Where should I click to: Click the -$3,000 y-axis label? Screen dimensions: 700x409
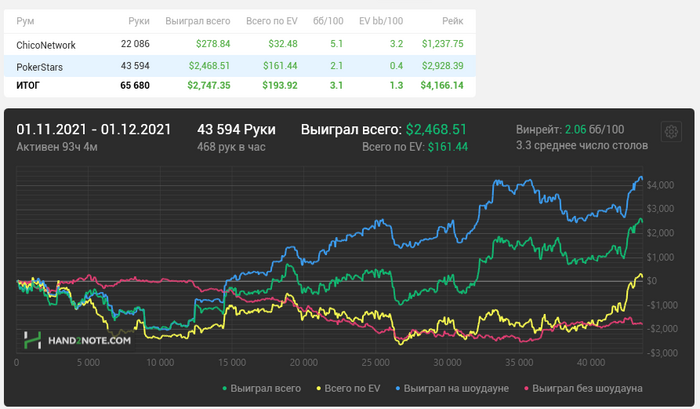pyautogui.click(x=662, y=353)
